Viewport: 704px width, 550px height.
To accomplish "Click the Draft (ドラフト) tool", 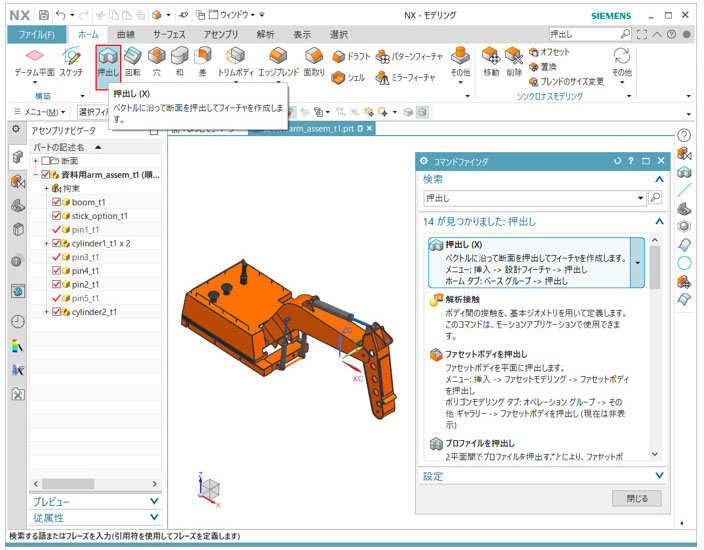I will [351, 57].
